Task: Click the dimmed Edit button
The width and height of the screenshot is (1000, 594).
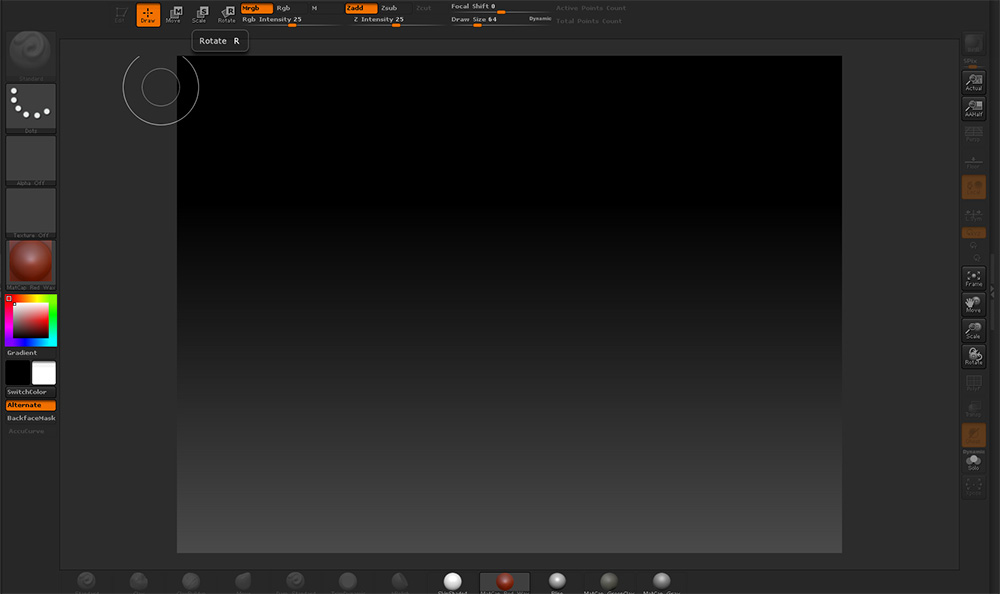Action: tap(121, 15)
